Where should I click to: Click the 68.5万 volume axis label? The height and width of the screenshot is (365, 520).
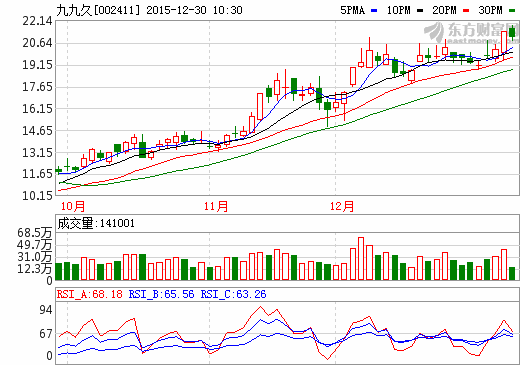pos(35,233)
